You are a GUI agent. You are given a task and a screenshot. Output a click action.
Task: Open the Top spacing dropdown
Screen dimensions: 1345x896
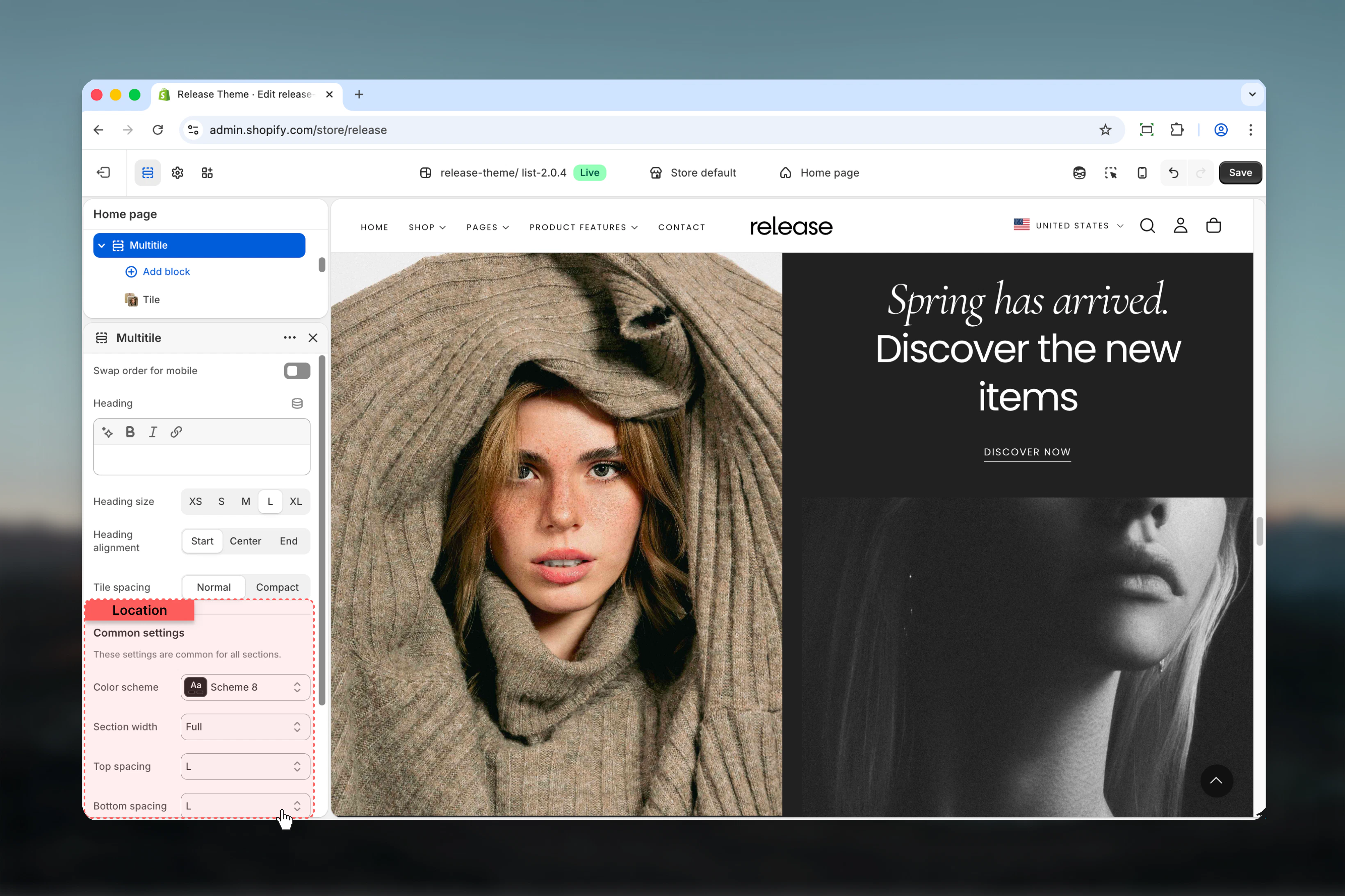tap(245, 766)
